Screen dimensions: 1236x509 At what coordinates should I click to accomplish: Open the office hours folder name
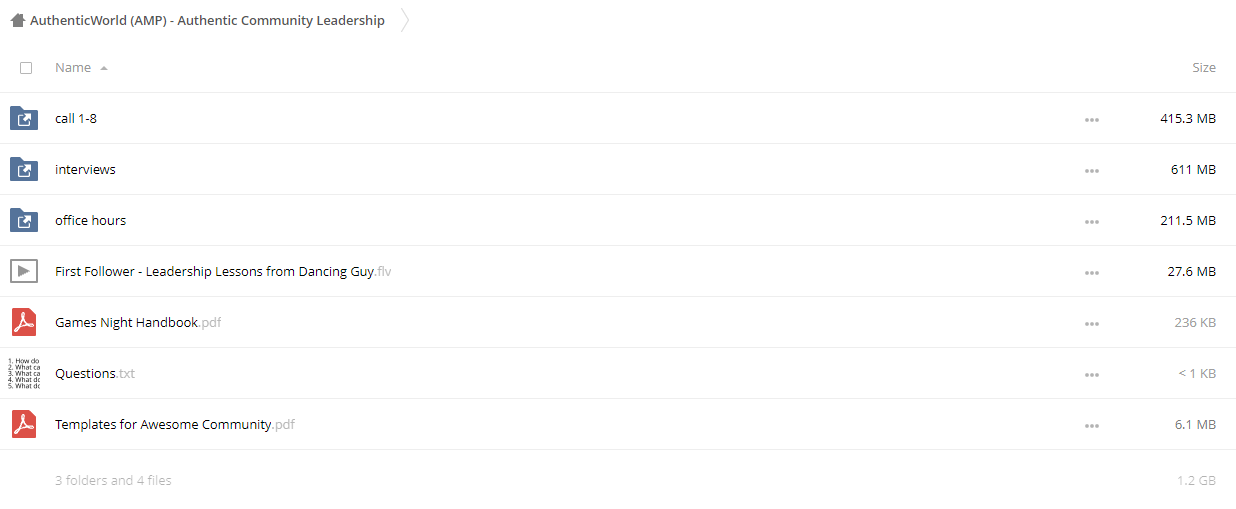point(90,220)
